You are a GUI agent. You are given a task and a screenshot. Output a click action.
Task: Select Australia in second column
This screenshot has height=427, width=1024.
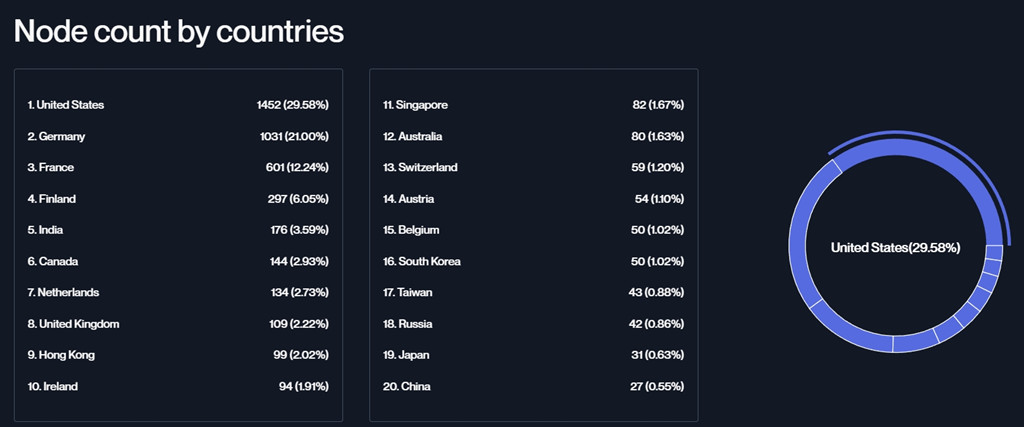pos(534,136)
